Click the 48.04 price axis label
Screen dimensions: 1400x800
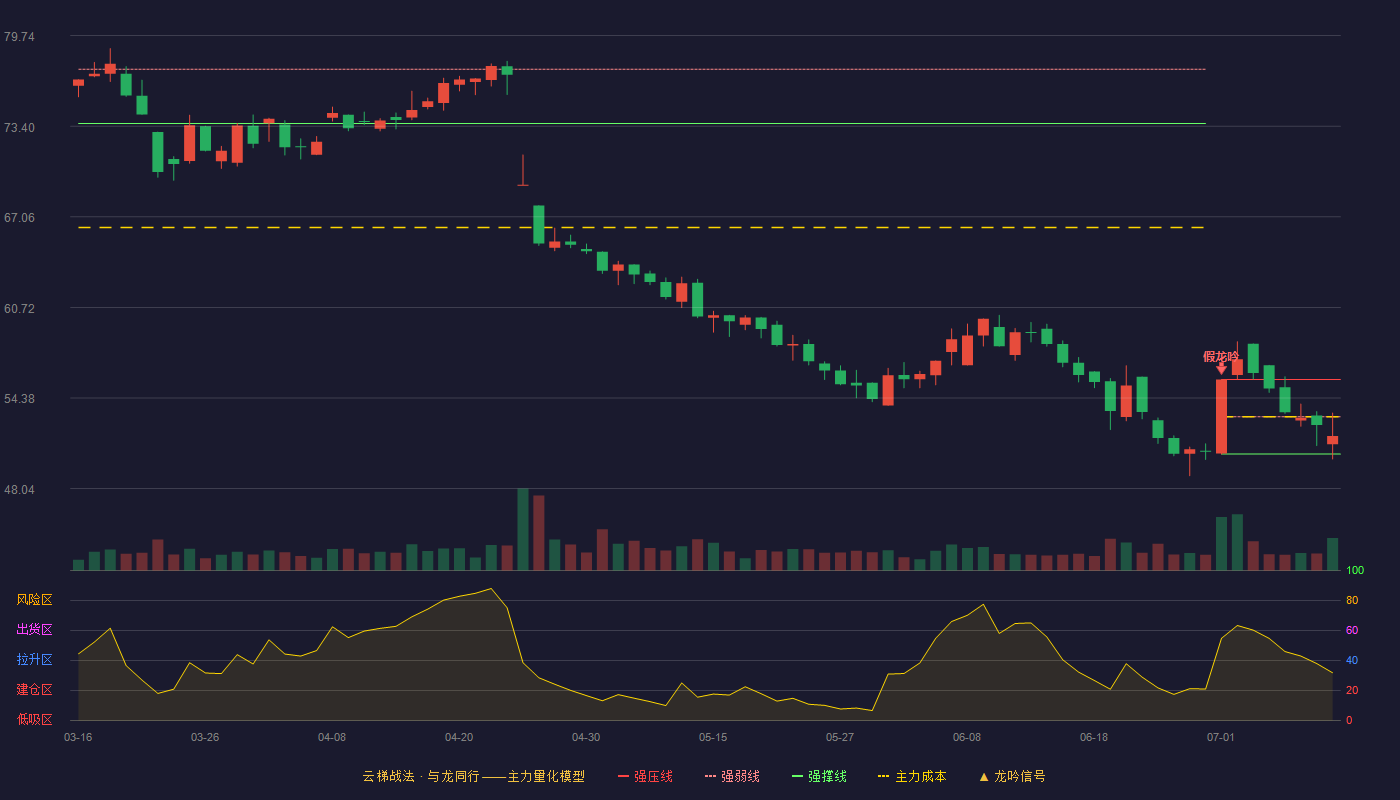pos(19,490)
